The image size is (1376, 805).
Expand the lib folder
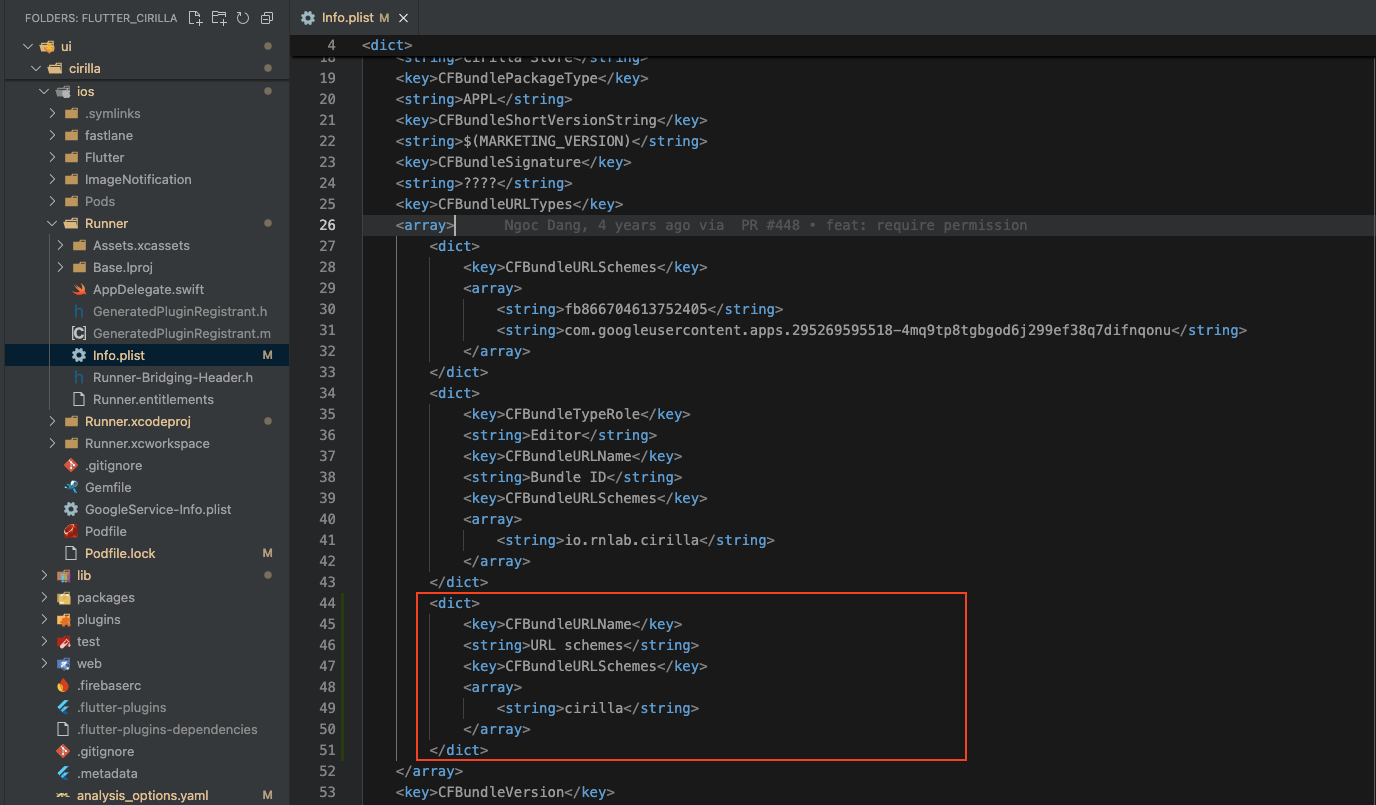coord(44,575)
